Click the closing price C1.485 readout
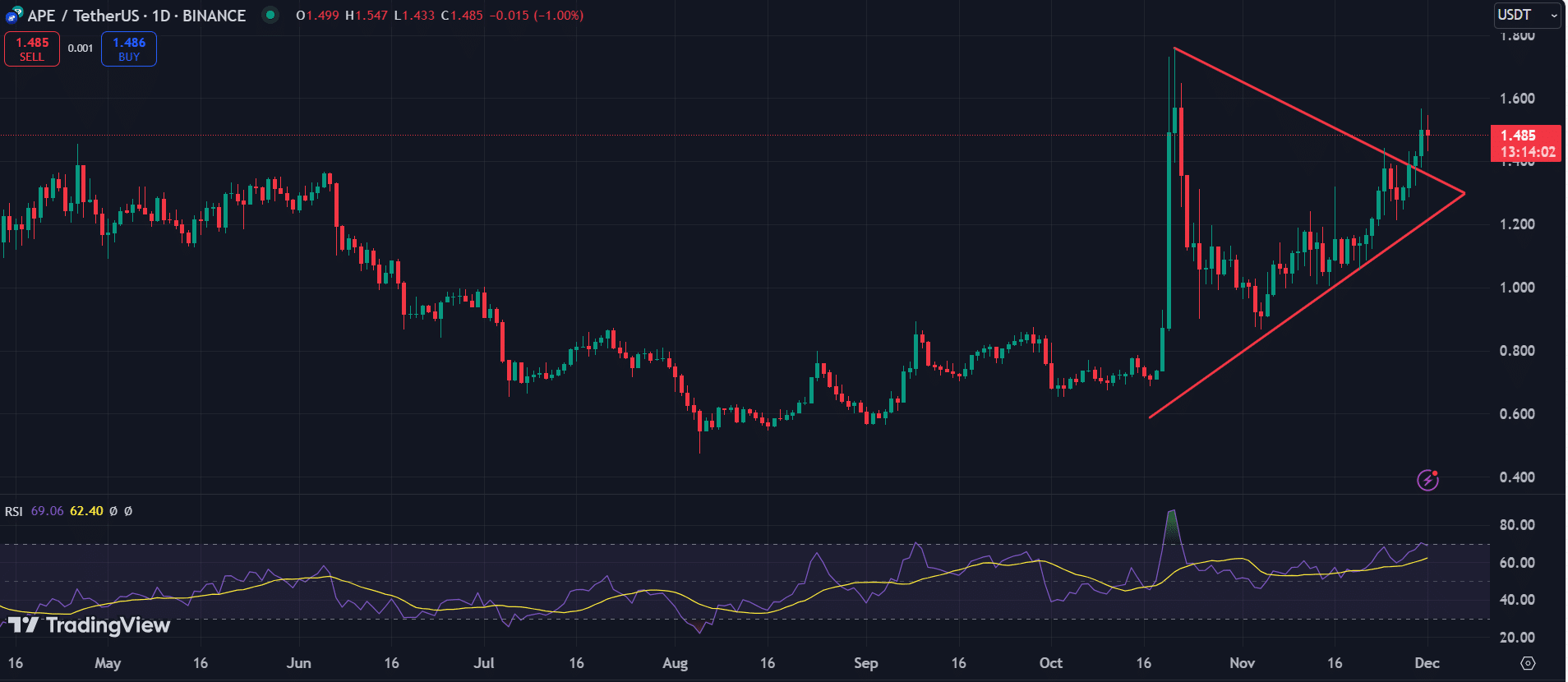 (462, 16)
